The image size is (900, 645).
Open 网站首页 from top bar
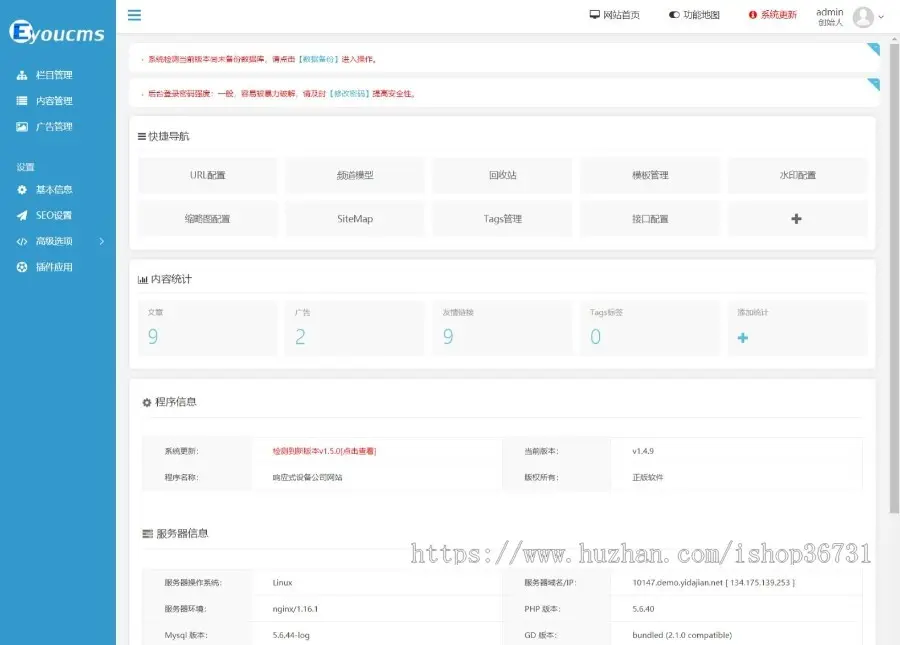(614, 15)
